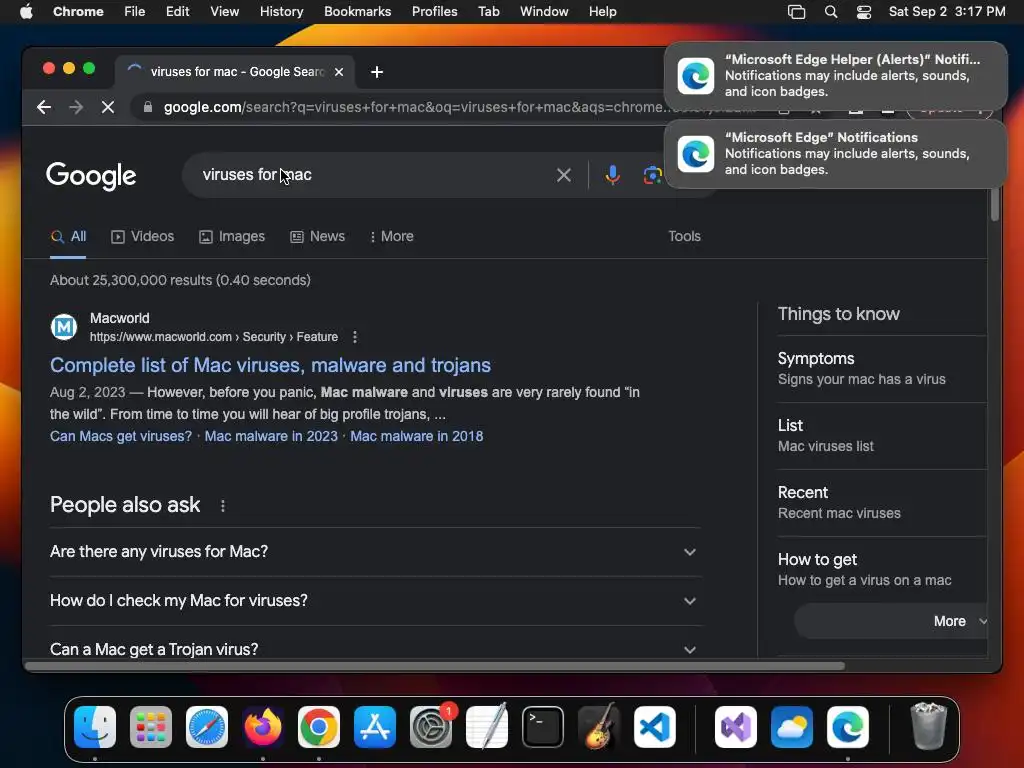Select the All search tab
1024x768 pixels.
(68, 236)
